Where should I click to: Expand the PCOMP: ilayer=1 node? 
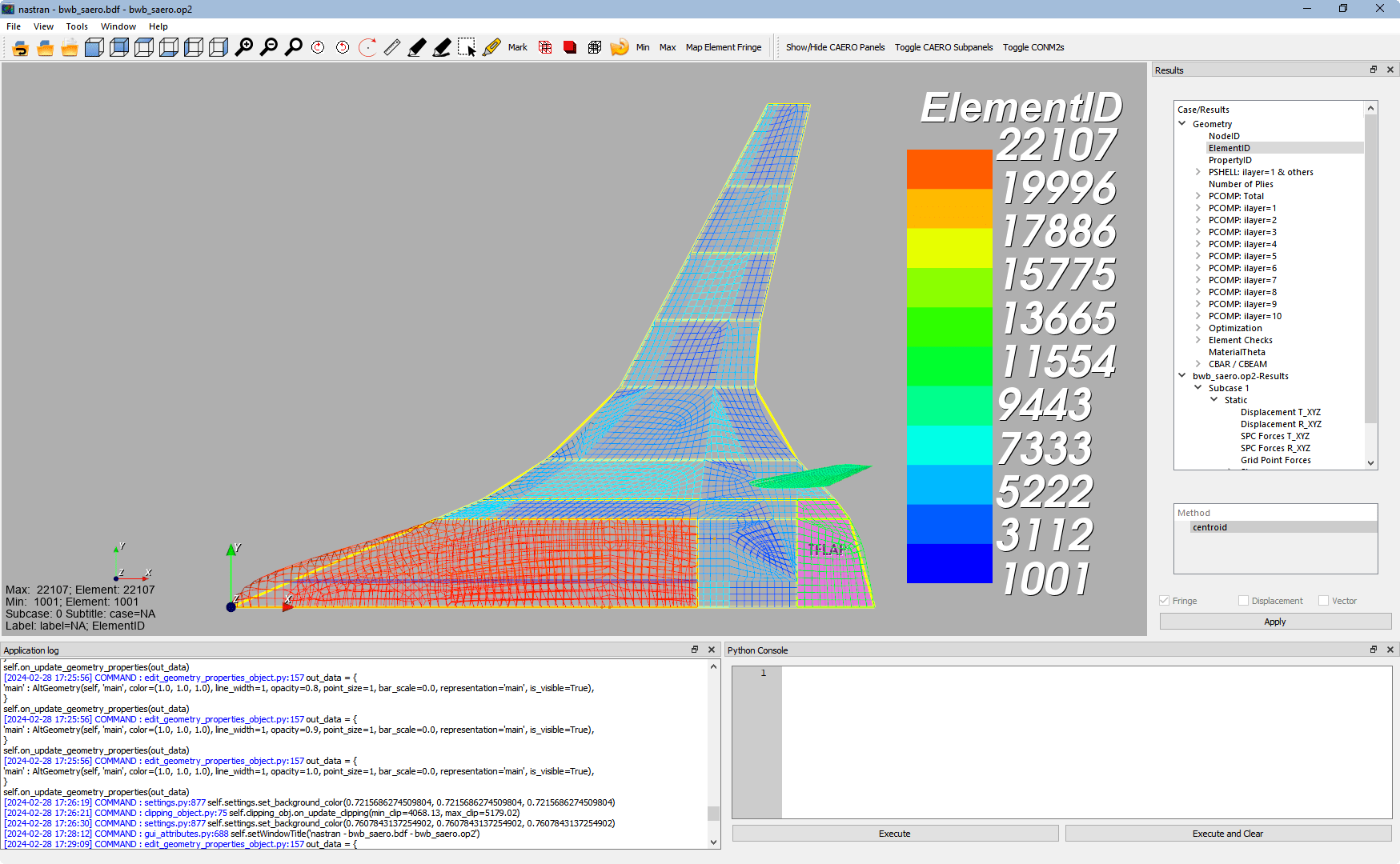pyautogui.click(x=1198, y=208)
